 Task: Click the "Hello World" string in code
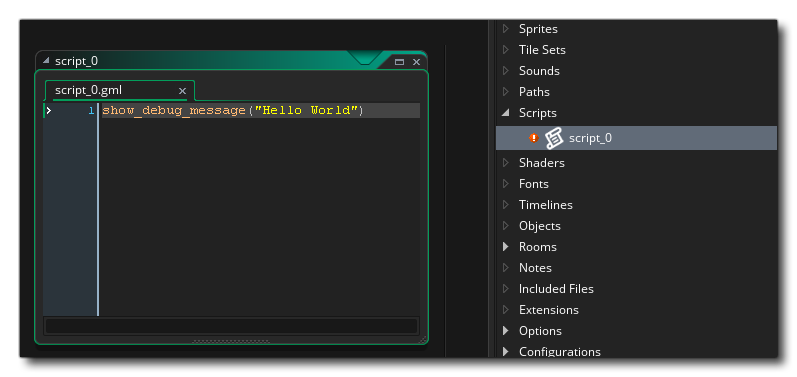[x=306, y=110]
